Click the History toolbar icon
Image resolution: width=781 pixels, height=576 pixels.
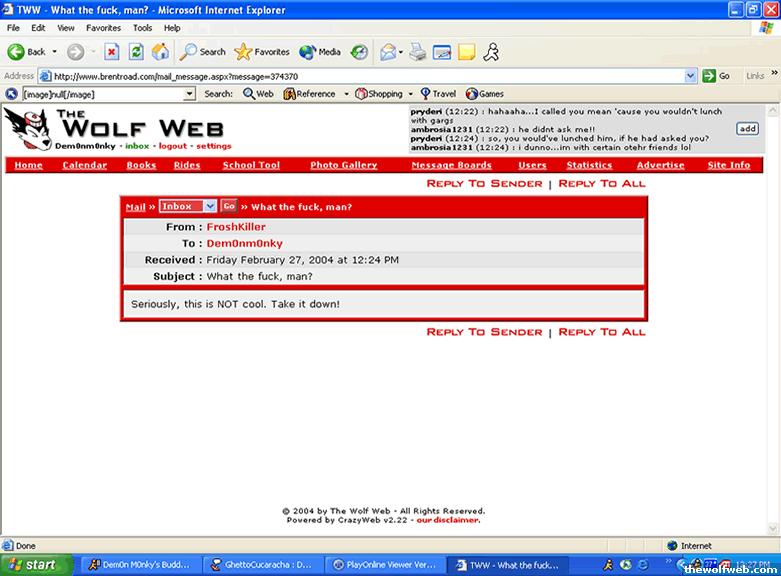click(358, 52)
